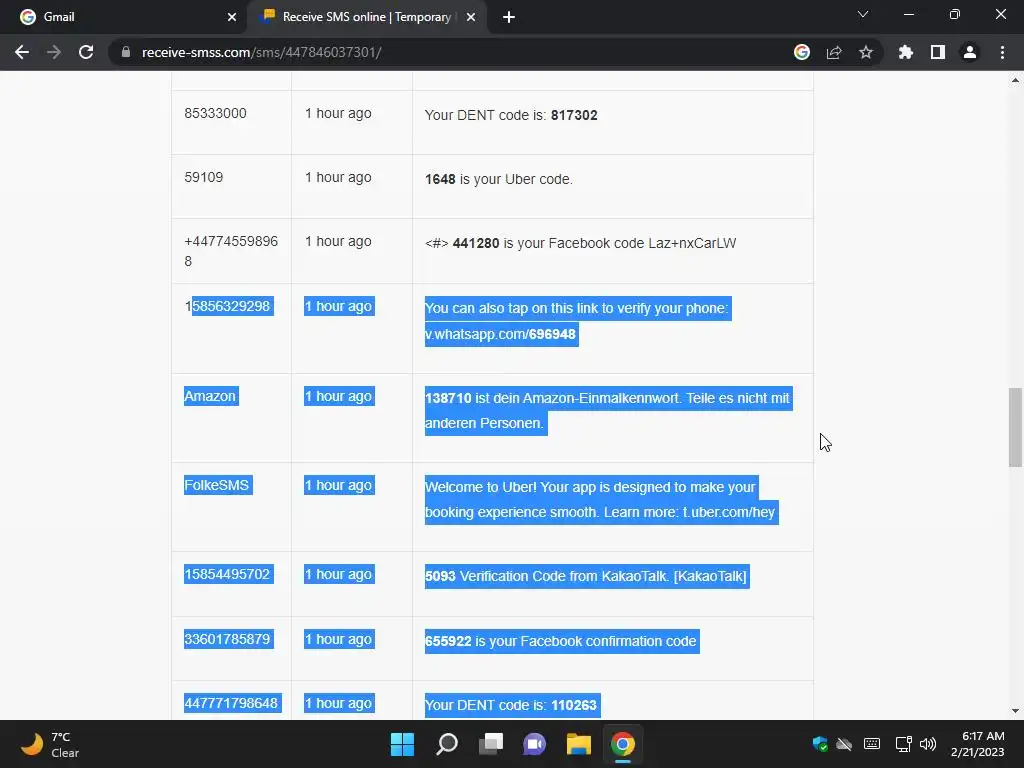The image size is (1024, 768).
Task: Click sender number 59109
Action: [204, 177]
